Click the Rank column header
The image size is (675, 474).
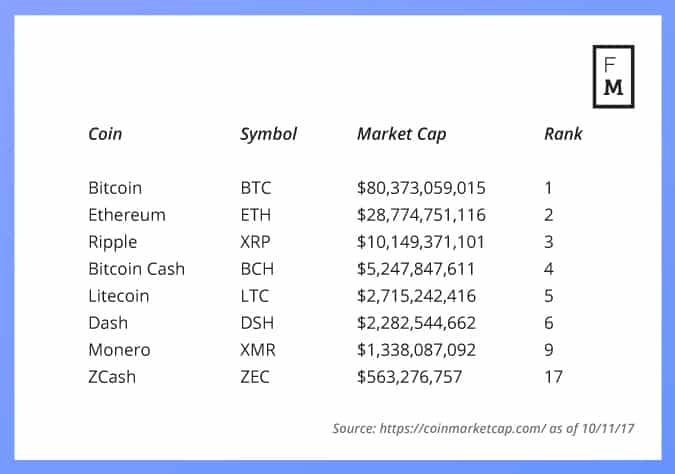click(563, 134)
